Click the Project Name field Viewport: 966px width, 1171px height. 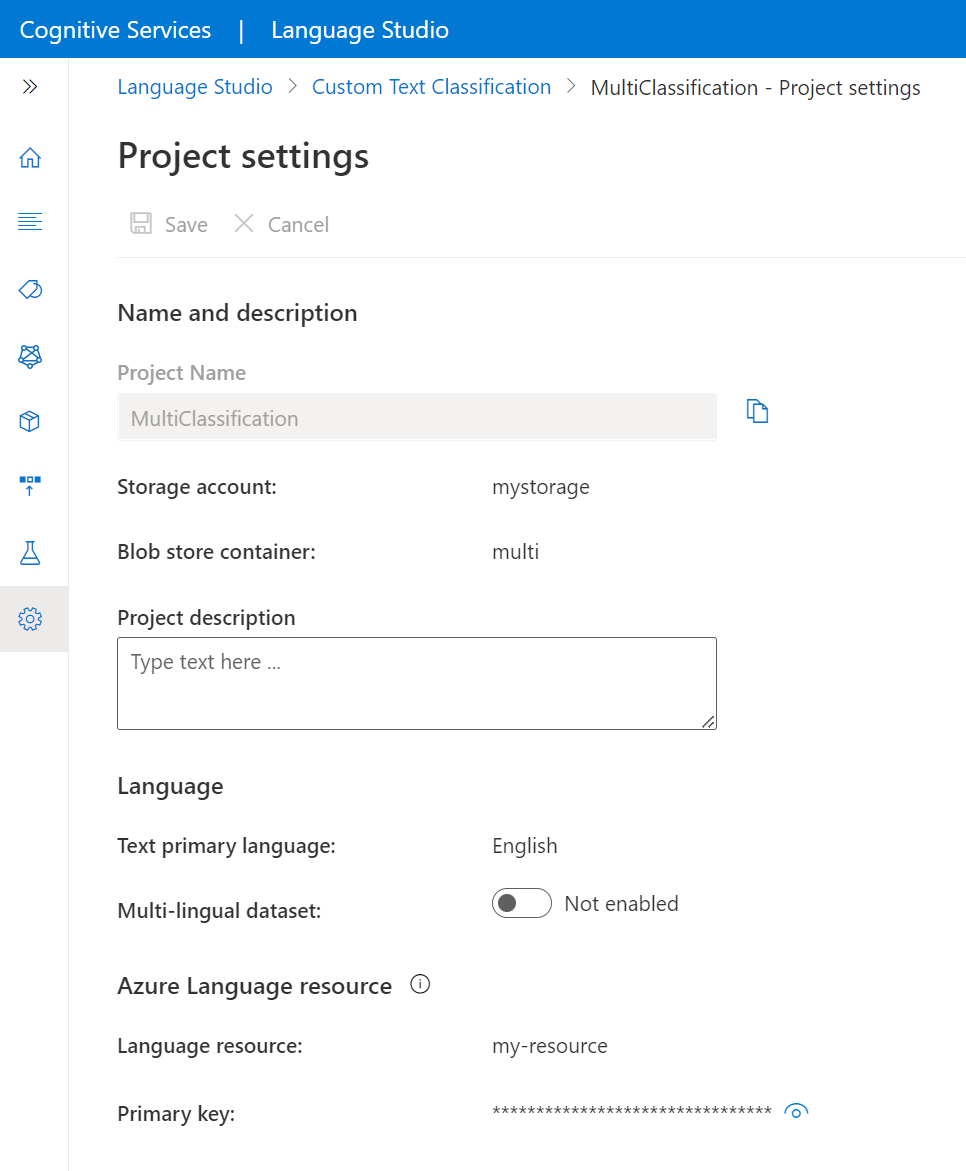[417, 417]
